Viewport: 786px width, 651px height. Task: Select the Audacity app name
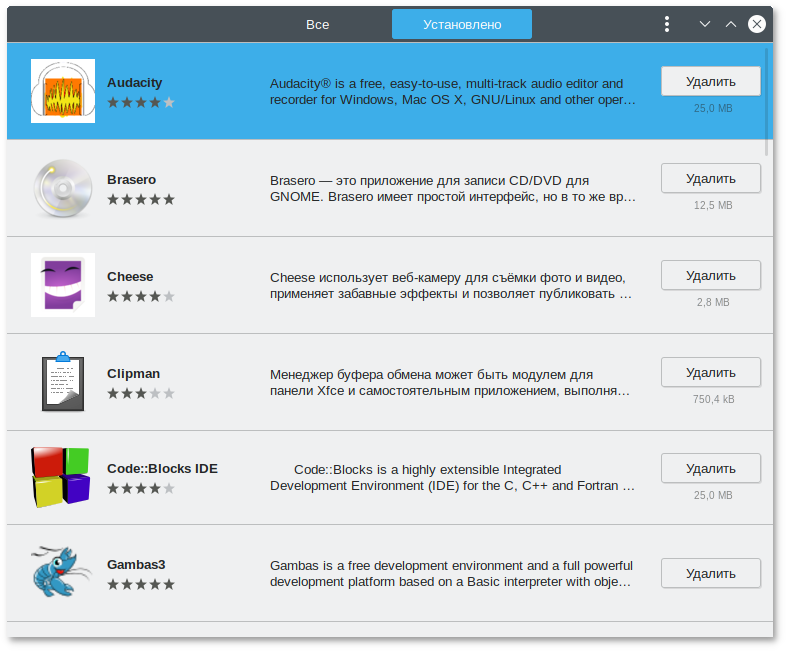(x=134, y=83)
